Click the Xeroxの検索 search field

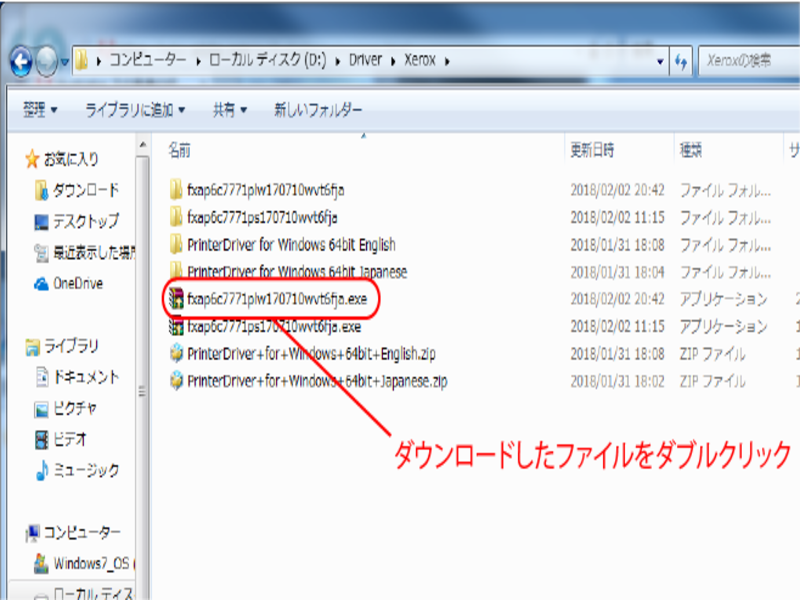point(748,61)
